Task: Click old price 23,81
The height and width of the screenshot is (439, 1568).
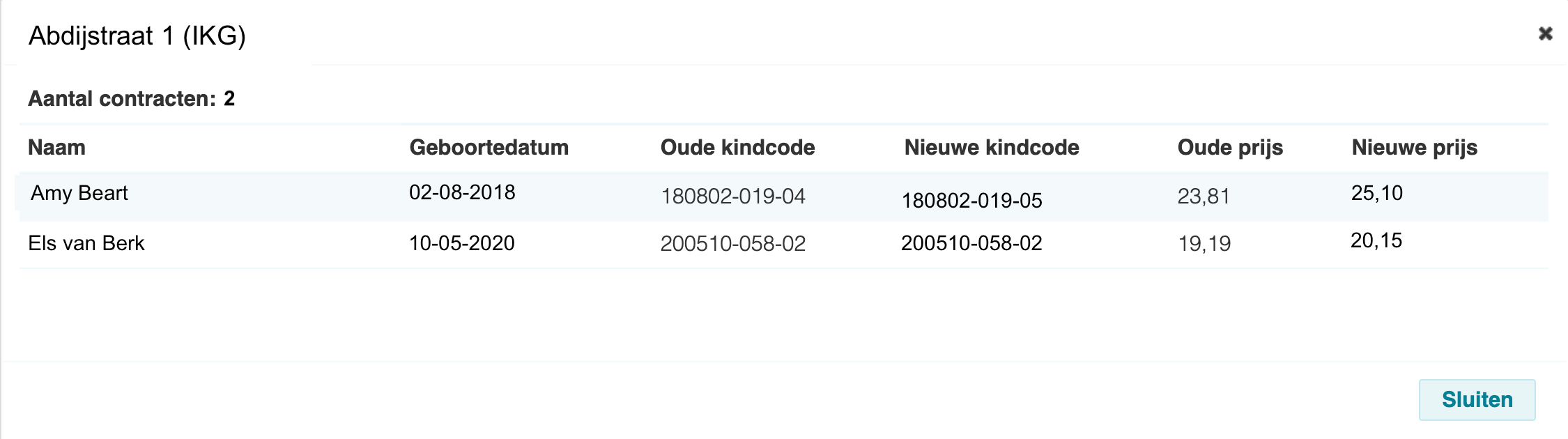Action: click(1204, 197)
